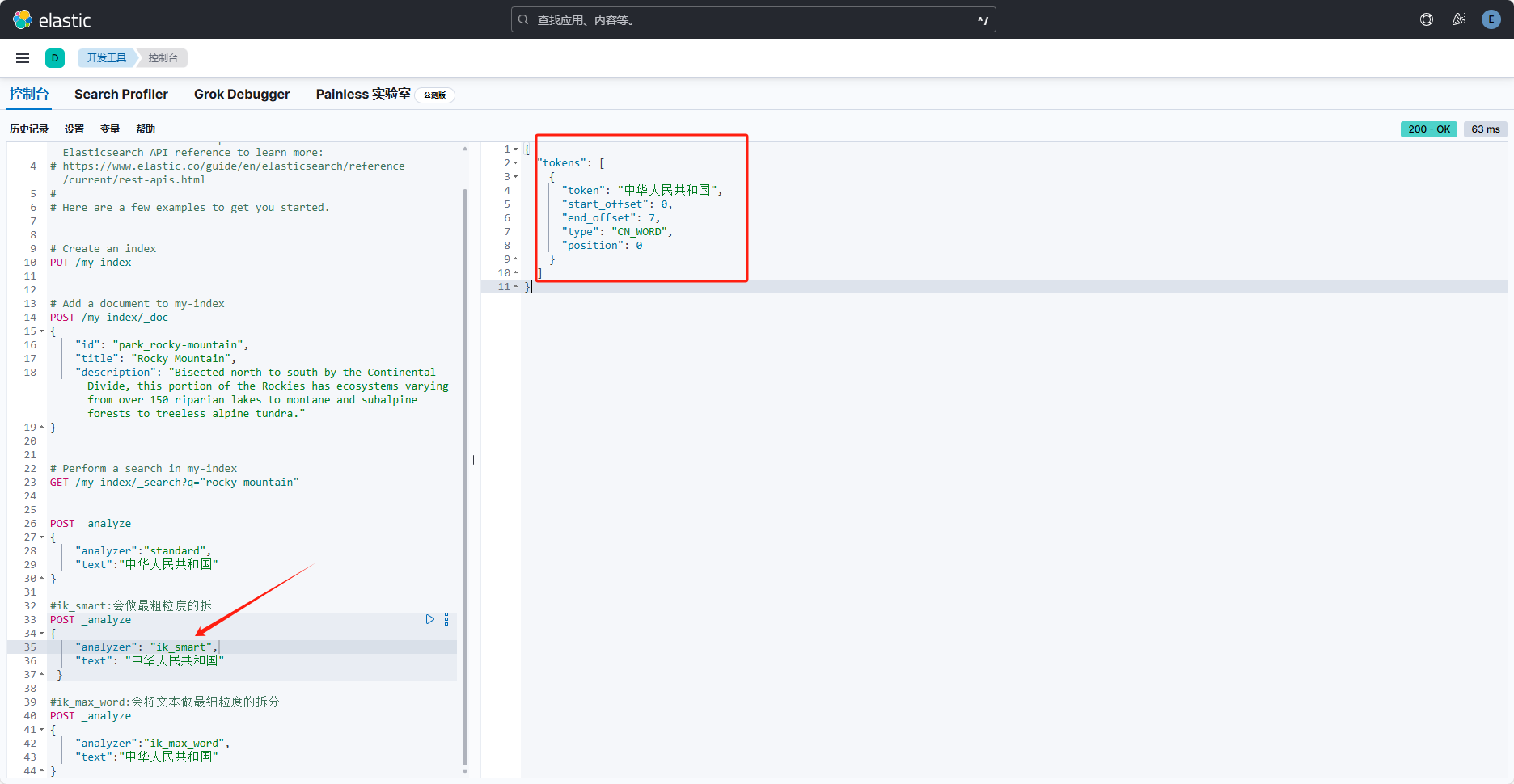The width and height of the screenshot is (1514, 784).
Task: Click the 控制台 breadcrumb
Action: tap(163, 58)
